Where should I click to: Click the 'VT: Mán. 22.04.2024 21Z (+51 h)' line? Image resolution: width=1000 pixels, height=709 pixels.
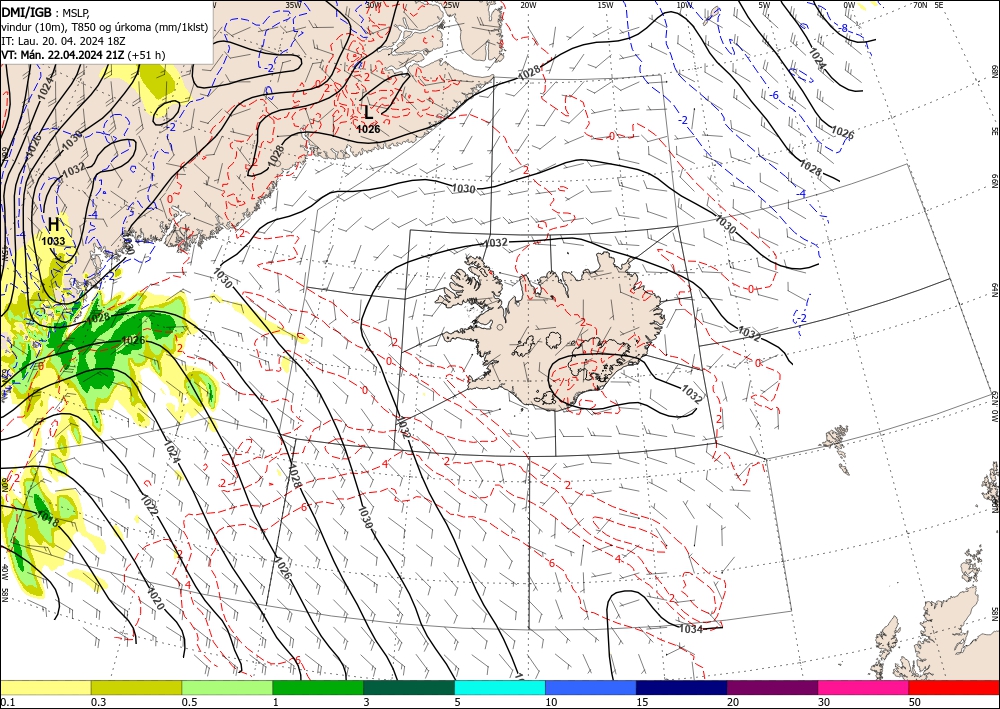click(x=83, y=55)
